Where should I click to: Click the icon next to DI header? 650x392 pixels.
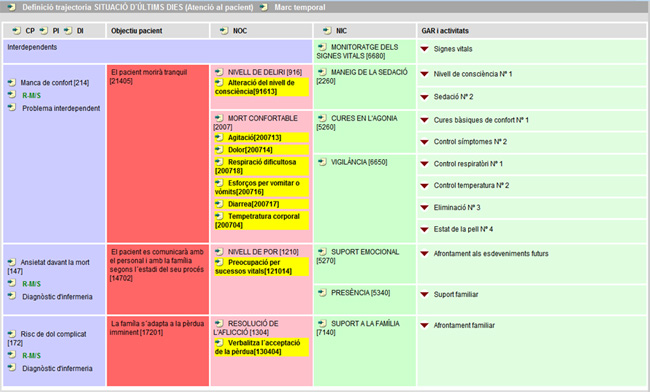(x=68, y=30)
